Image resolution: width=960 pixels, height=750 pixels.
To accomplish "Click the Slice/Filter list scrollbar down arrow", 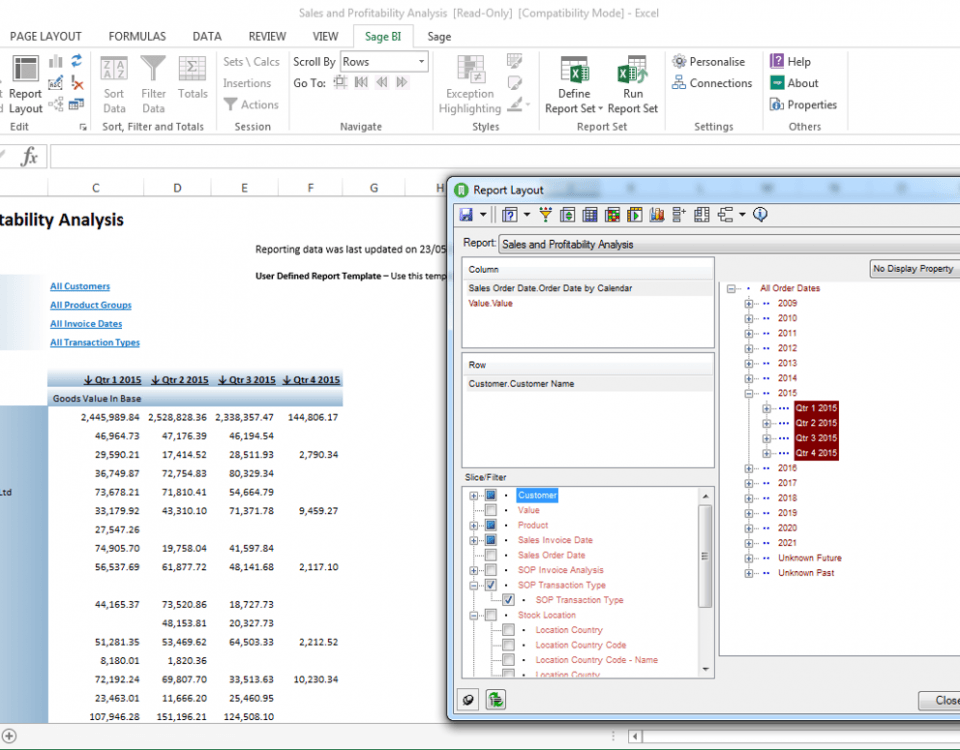I will pyautogui.click(x=705, y=669).
